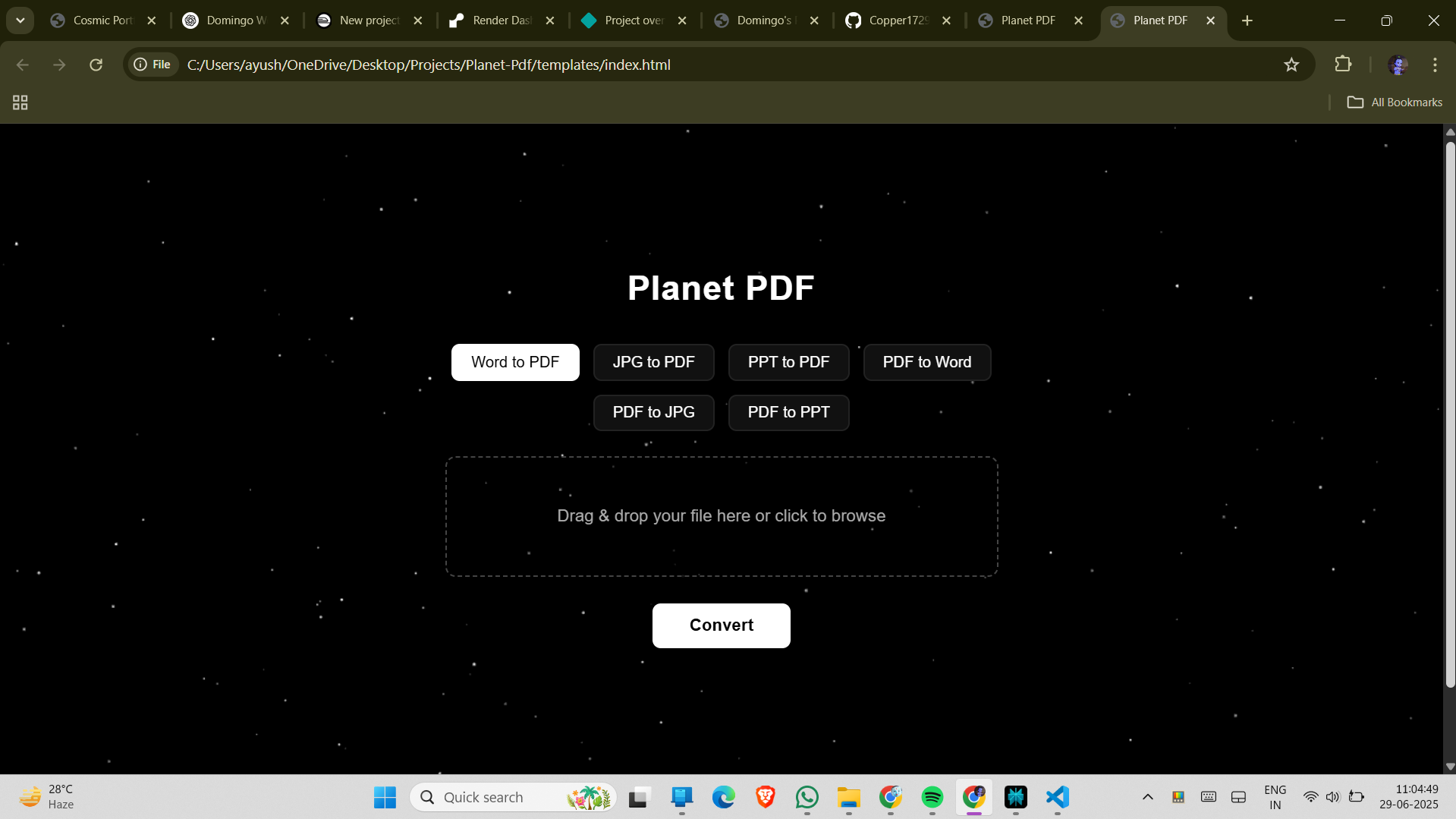Click the Convert button
The image size is (1456, 819).
(720, 625)
